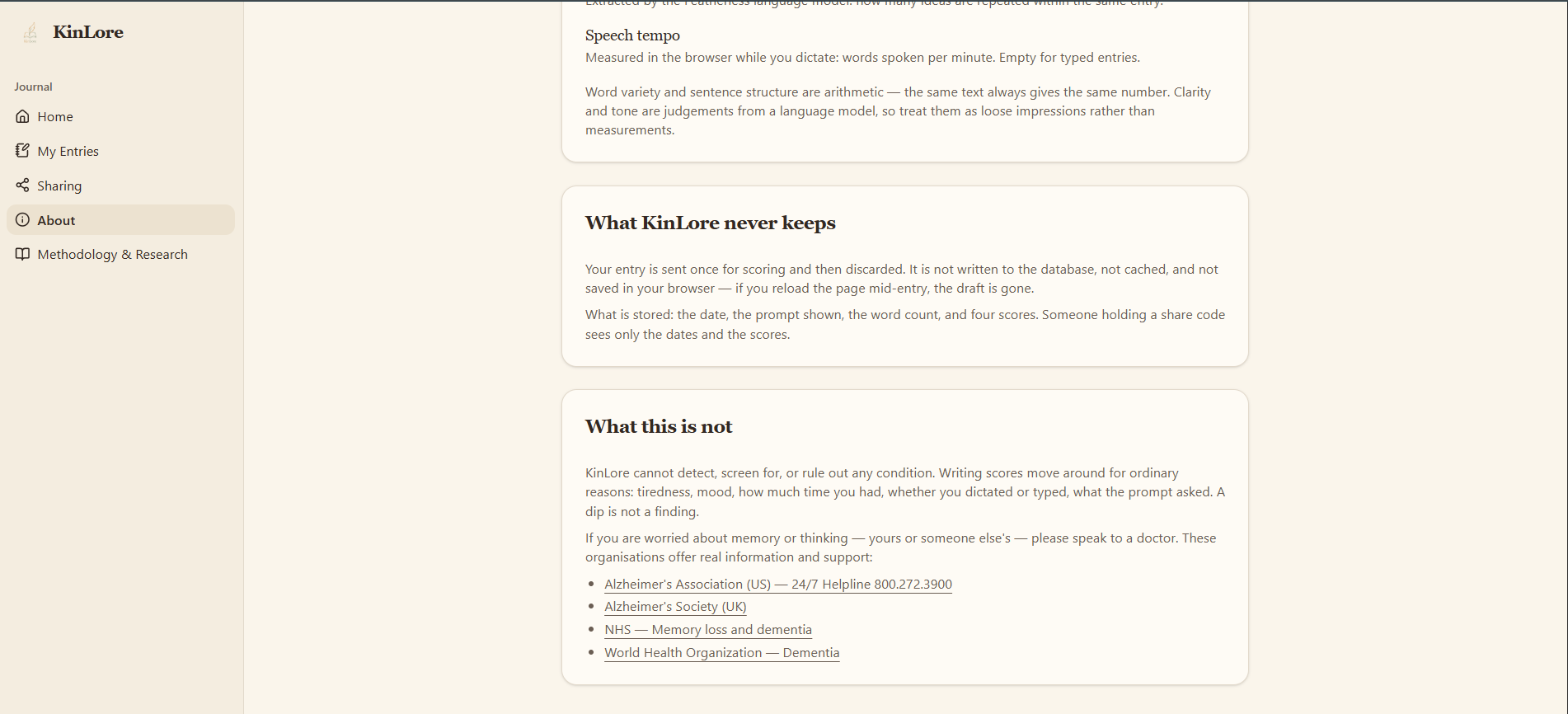Click the KinLore feather logo icon
This screenshot has height=714, width=1568.
pos(30,32)
